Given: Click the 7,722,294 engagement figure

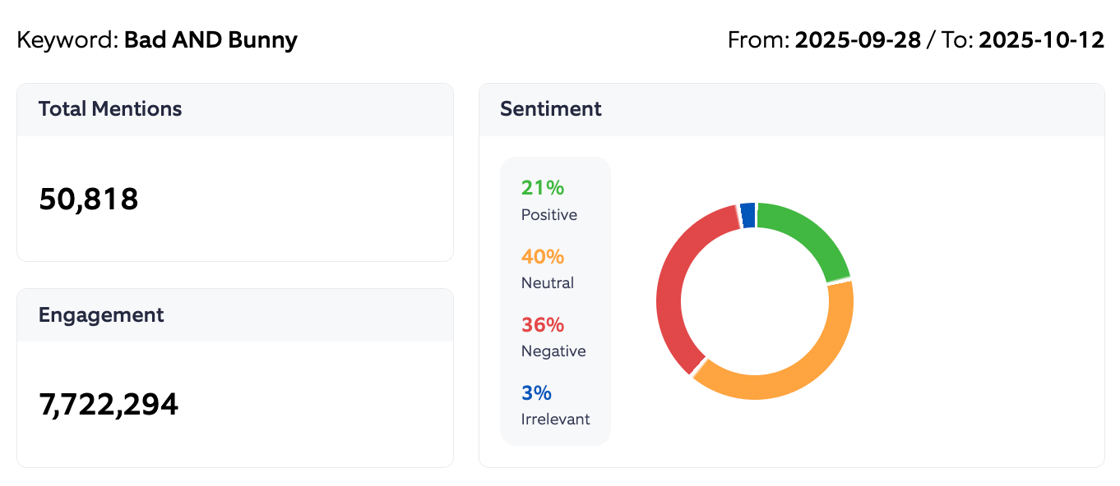Looking at the screenshot, I should click(109, 404).
